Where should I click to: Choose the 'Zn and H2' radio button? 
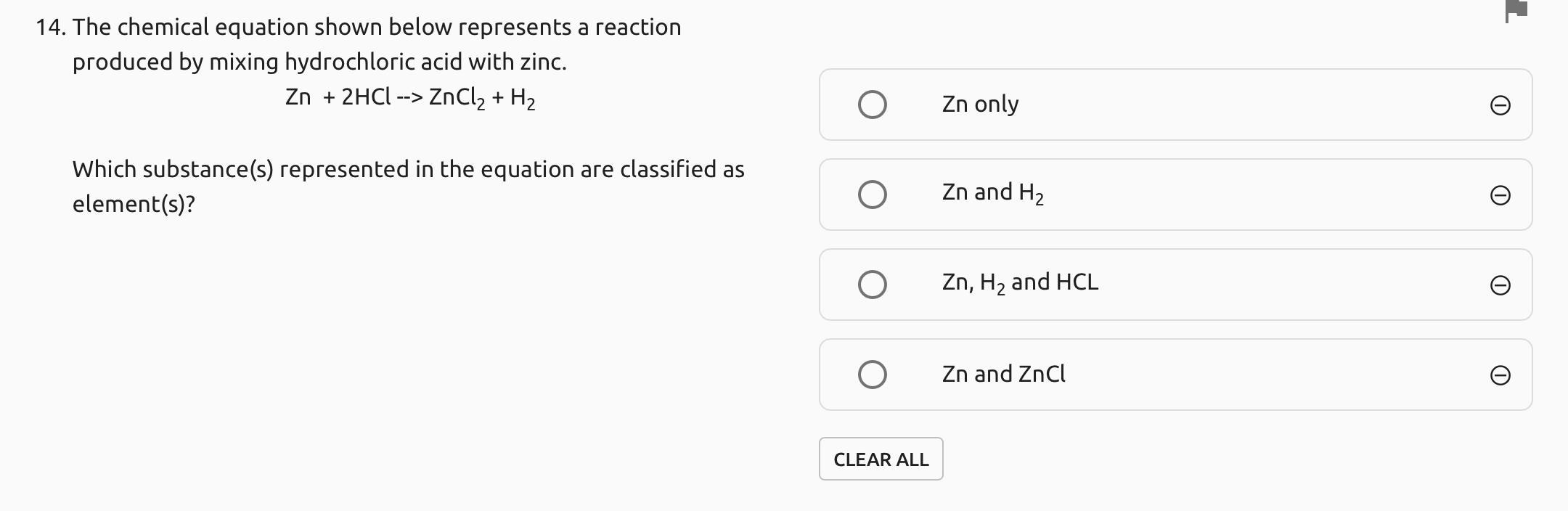coord(872,195)
